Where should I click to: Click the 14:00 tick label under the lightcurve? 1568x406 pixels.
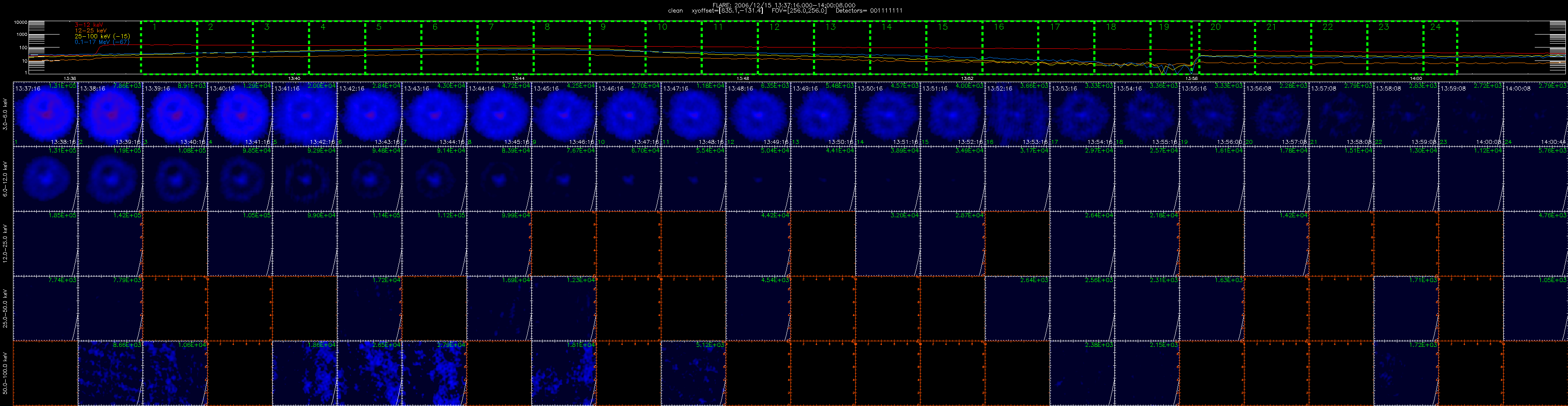(1416, 78)
